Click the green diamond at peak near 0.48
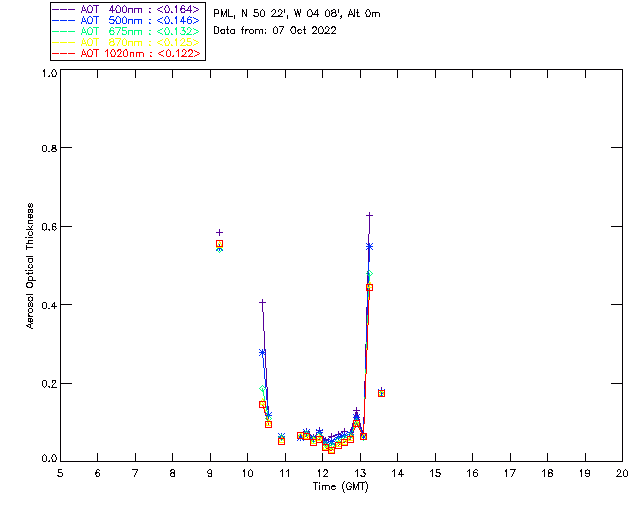This screenshot has height=512, width=640. pos(369,274)
